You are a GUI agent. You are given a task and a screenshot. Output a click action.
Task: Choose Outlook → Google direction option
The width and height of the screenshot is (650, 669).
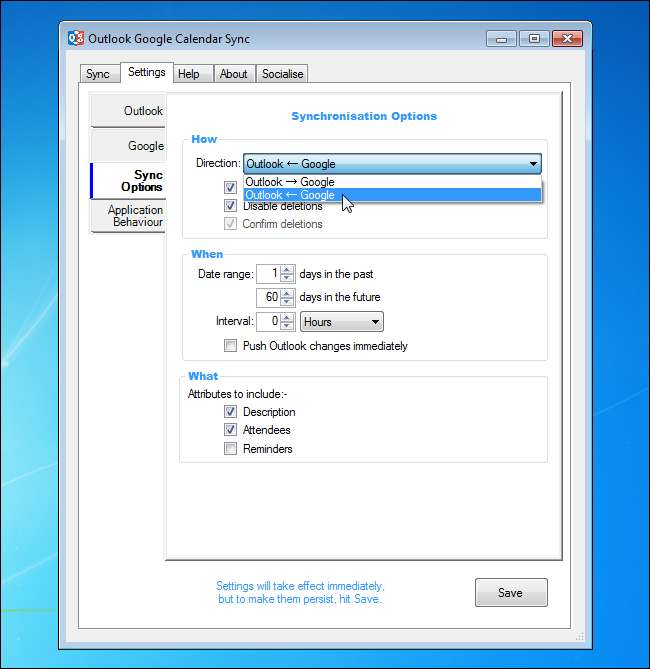point(392,182)
